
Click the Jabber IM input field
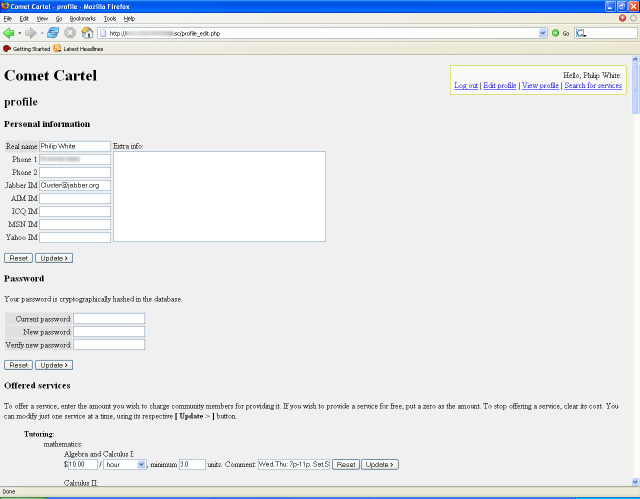[75, 185]
